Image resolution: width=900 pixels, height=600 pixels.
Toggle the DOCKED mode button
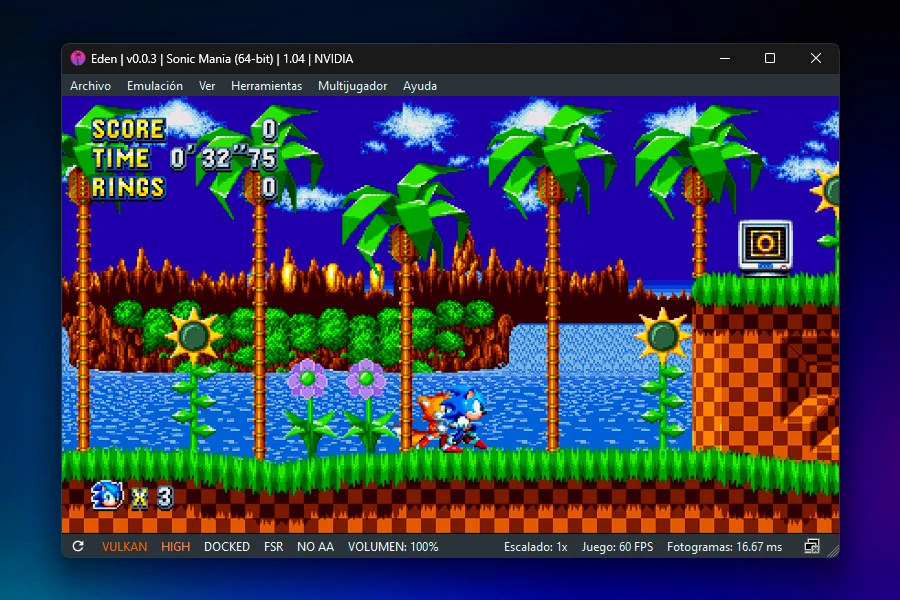(227, 547)
